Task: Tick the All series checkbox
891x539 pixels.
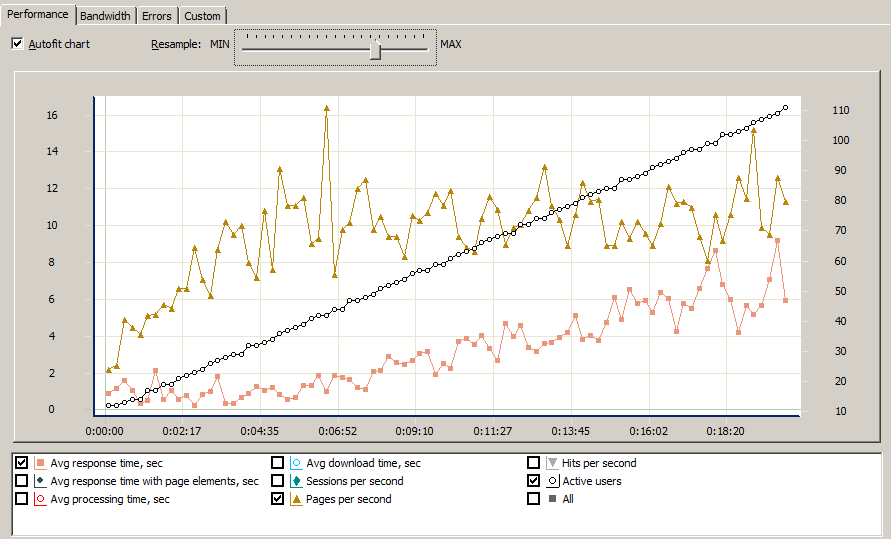Action: point(534,499)
